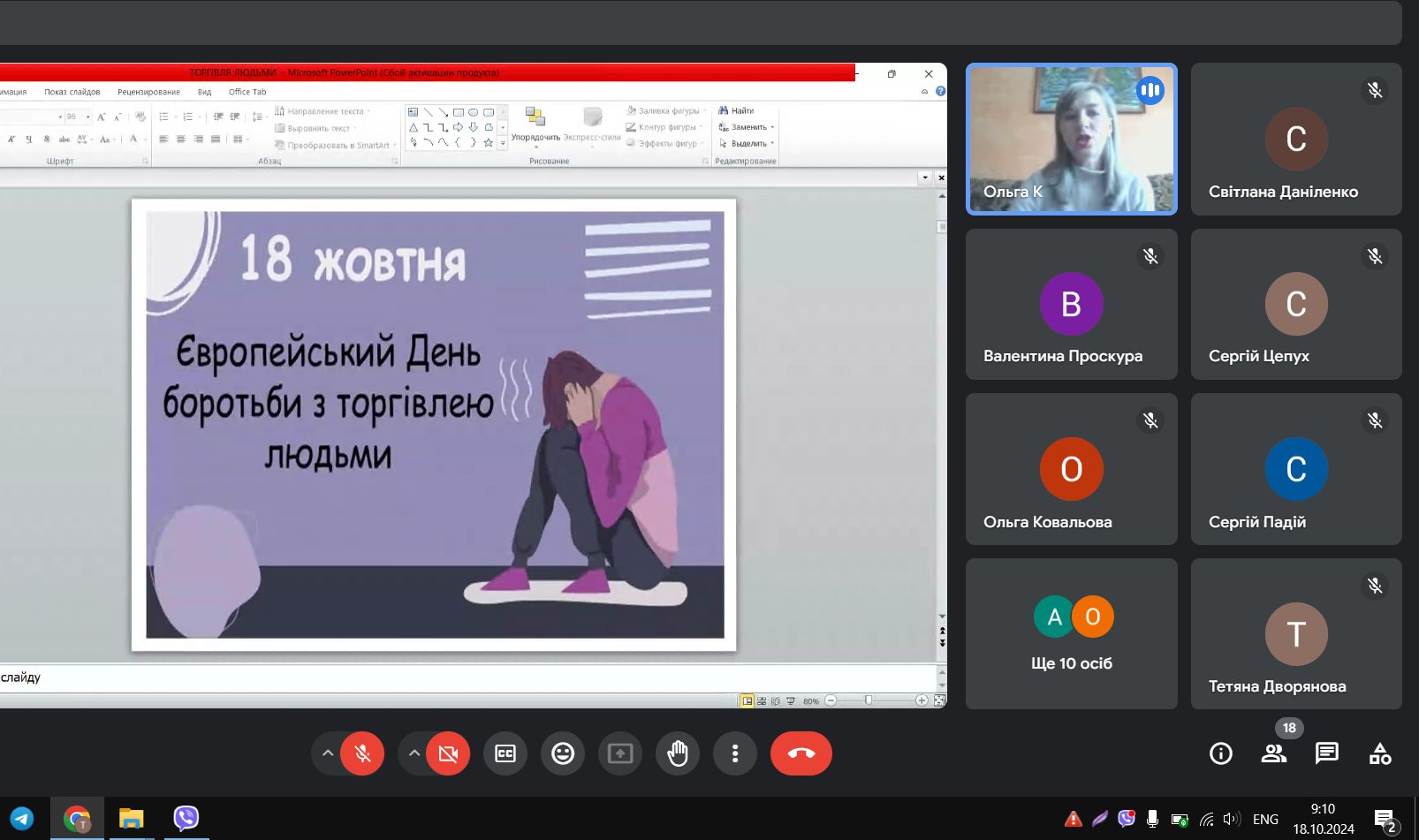Open the Office Tab ribbon tab
This screenshot has width=1419, height=840.
(x=247, y=92)
